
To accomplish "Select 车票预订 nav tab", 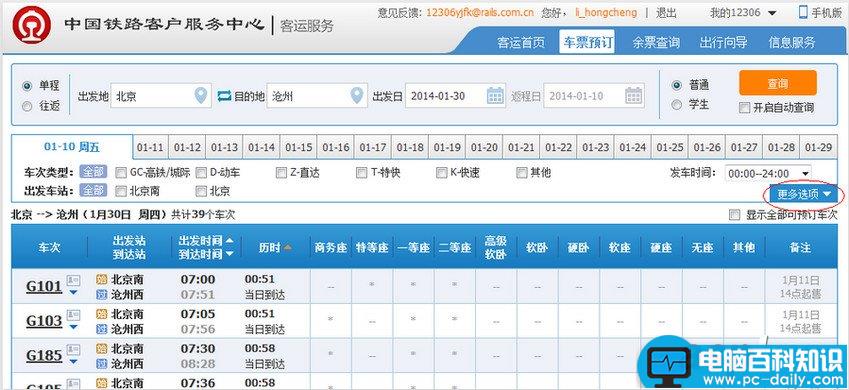I will pos(587,42).
